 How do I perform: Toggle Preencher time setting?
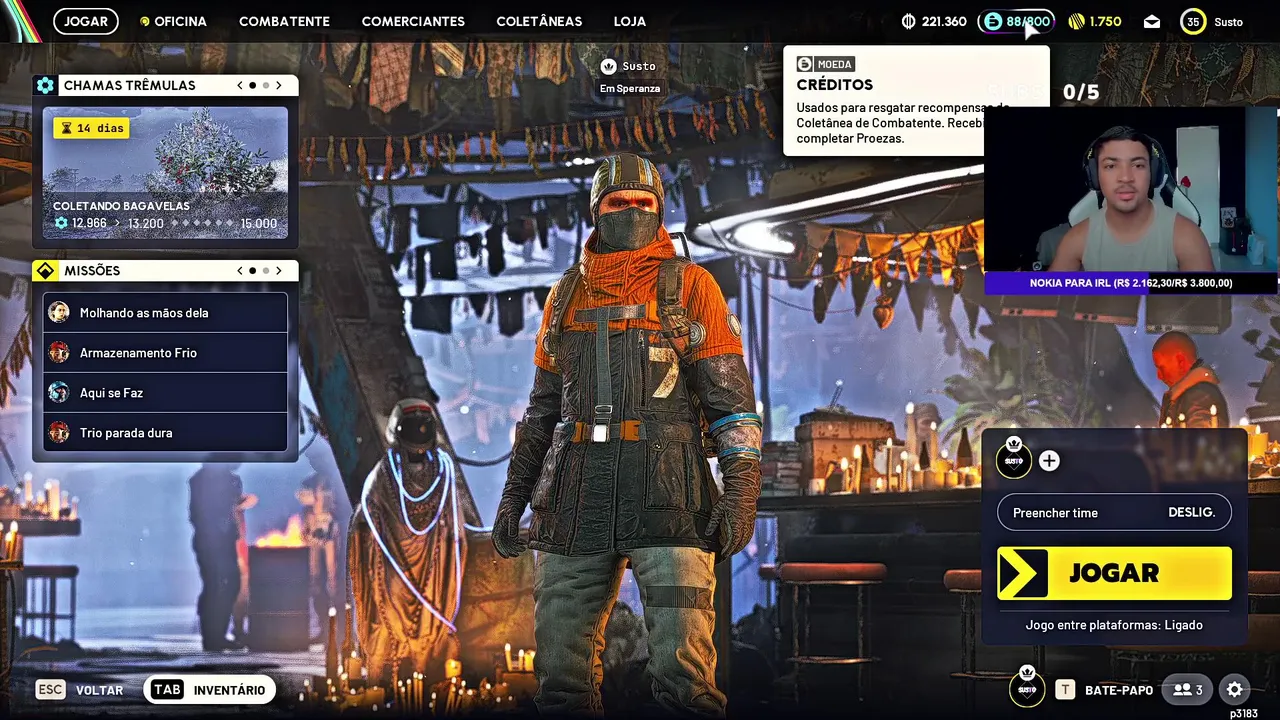click(x=1114, y=513)
